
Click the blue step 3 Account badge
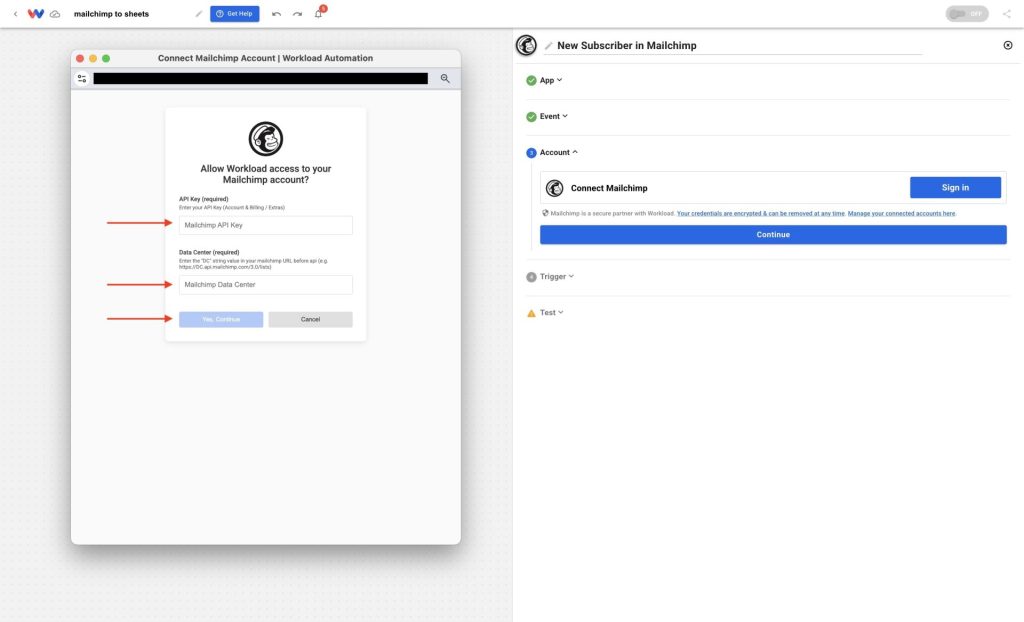[532, 153]
